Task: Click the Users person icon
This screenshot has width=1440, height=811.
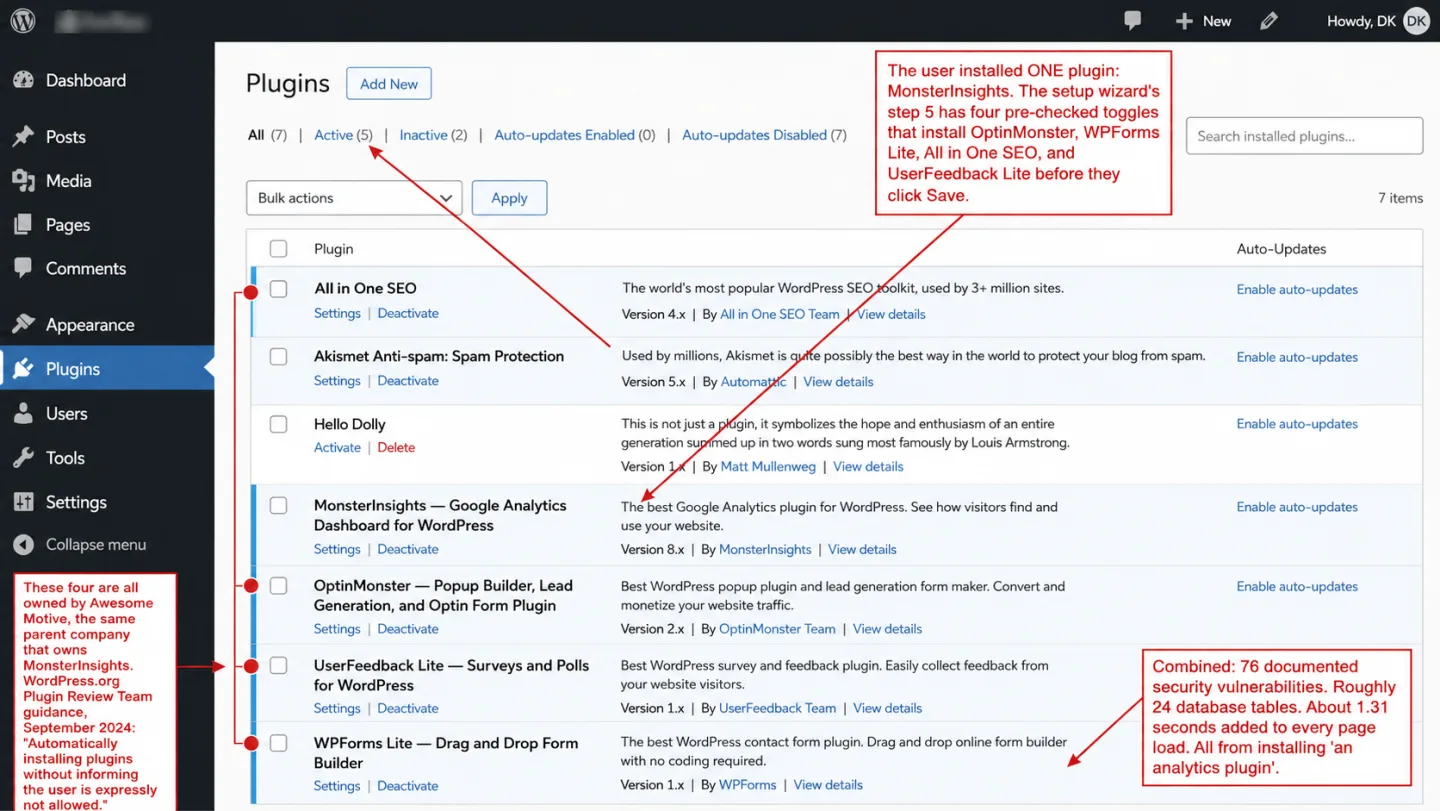Action: [23, 414]
